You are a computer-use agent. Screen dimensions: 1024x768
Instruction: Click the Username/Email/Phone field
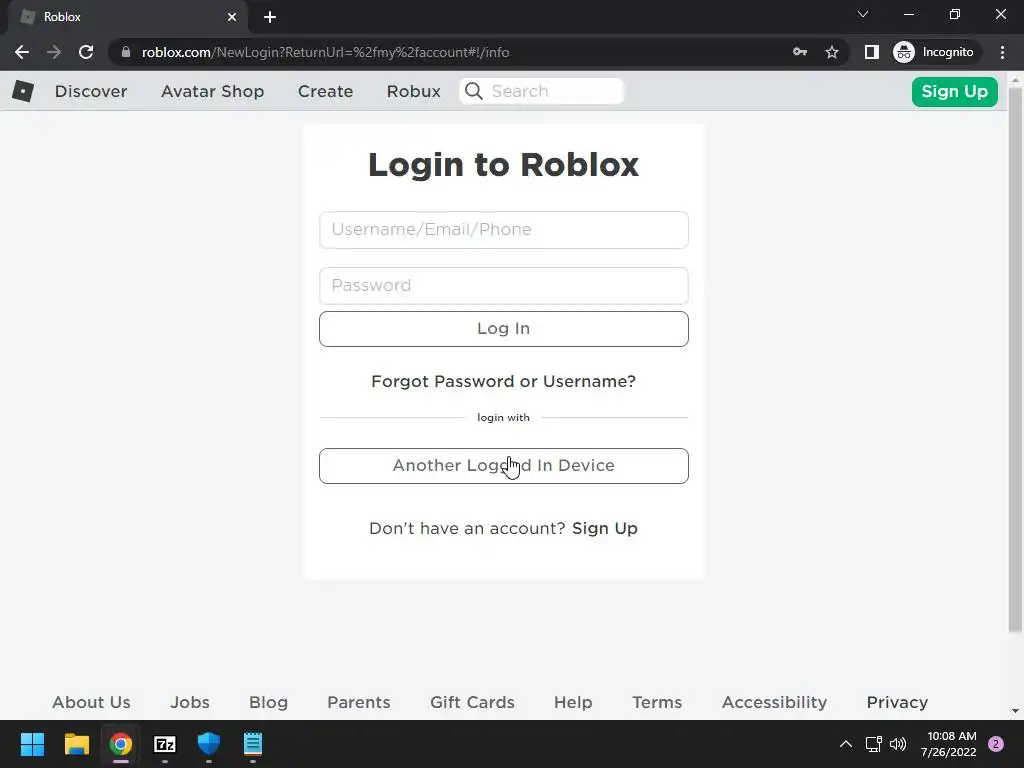[x=504, y=230]
